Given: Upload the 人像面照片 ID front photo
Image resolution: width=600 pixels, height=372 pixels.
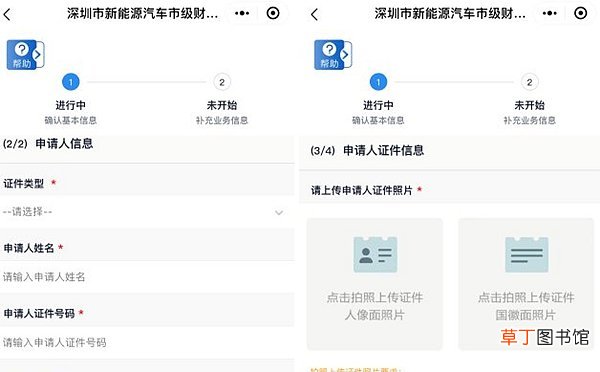Looking at the screenshot, I should 375,284.
